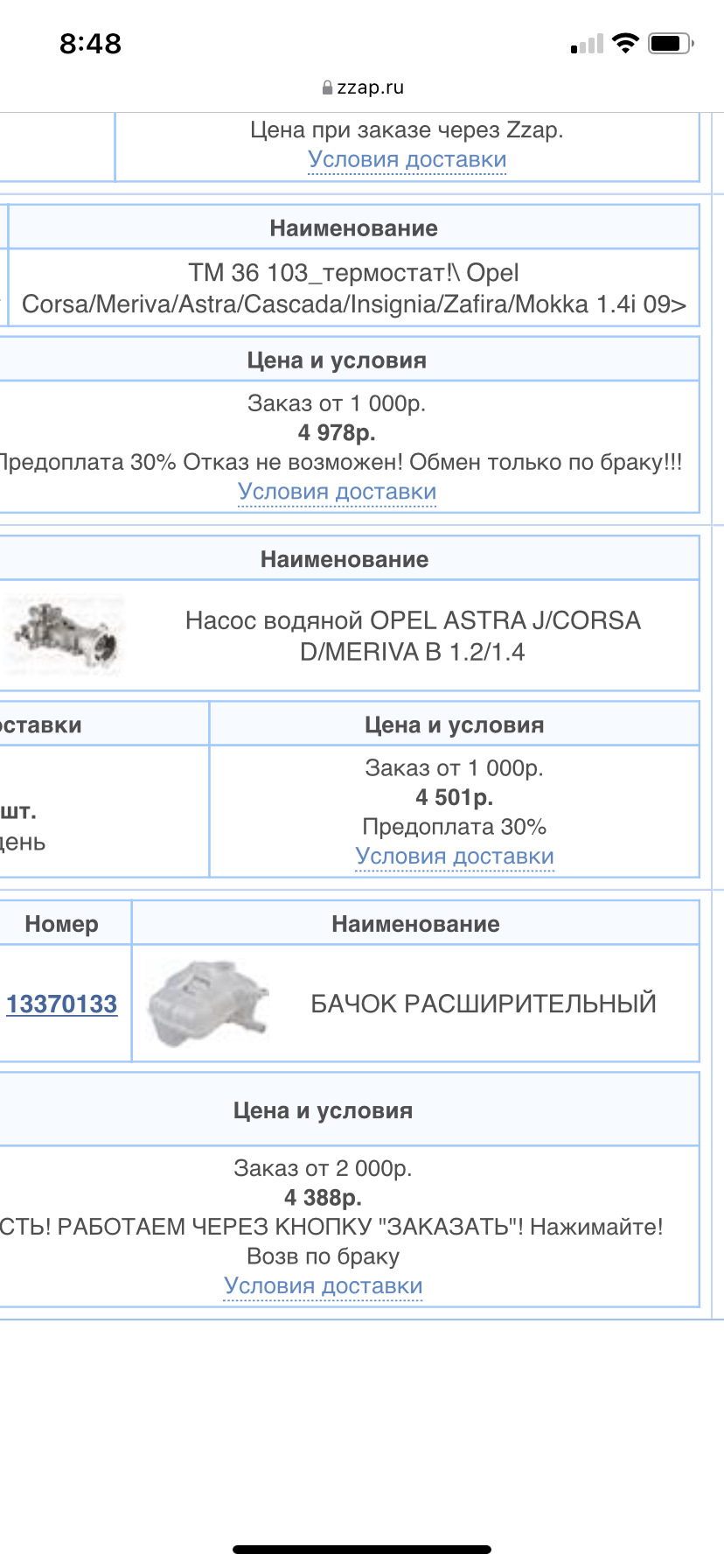The width and height of the screenshot is (724, 1568).
Task: Tap the Предоплата 30% text under 4 501р.
Action: [x=455, y=827]
